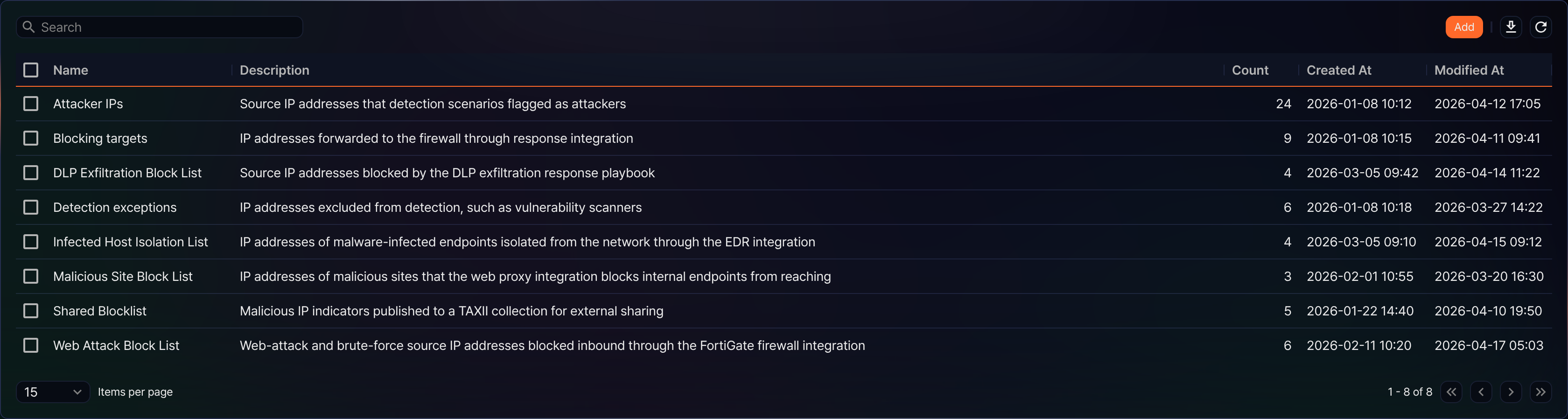Viewport: 1568px width, 419px height.
Task: Sort by the Count column header
Action: click(x=1250, y=70)
